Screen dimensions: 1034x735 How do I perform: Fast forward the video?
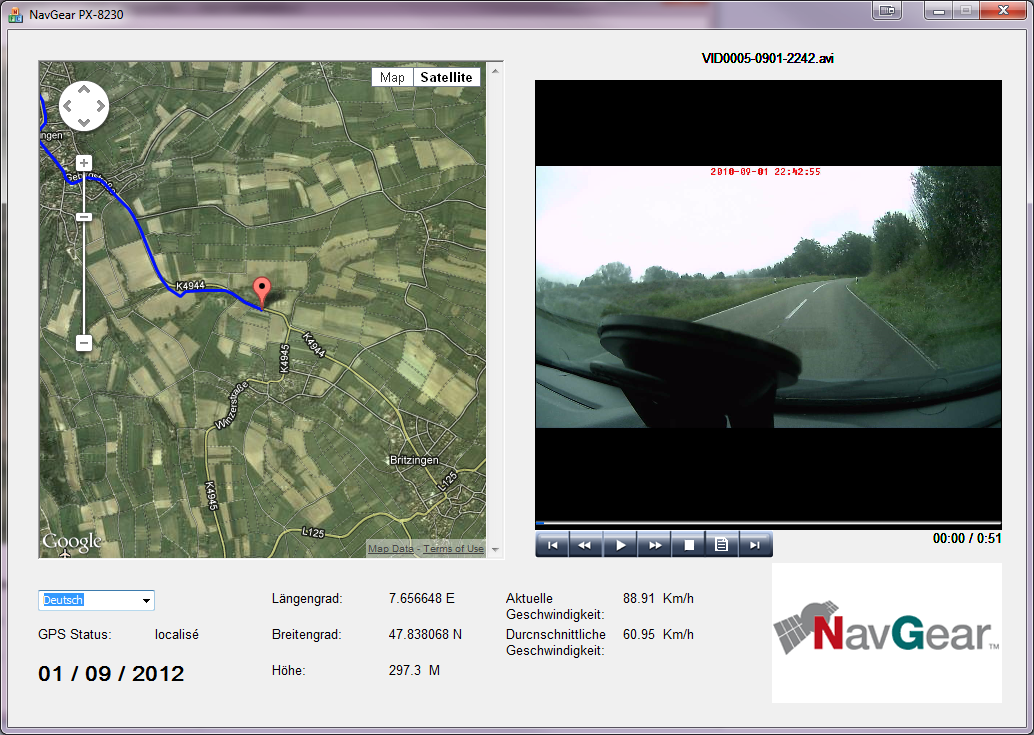tap(654, 545)
